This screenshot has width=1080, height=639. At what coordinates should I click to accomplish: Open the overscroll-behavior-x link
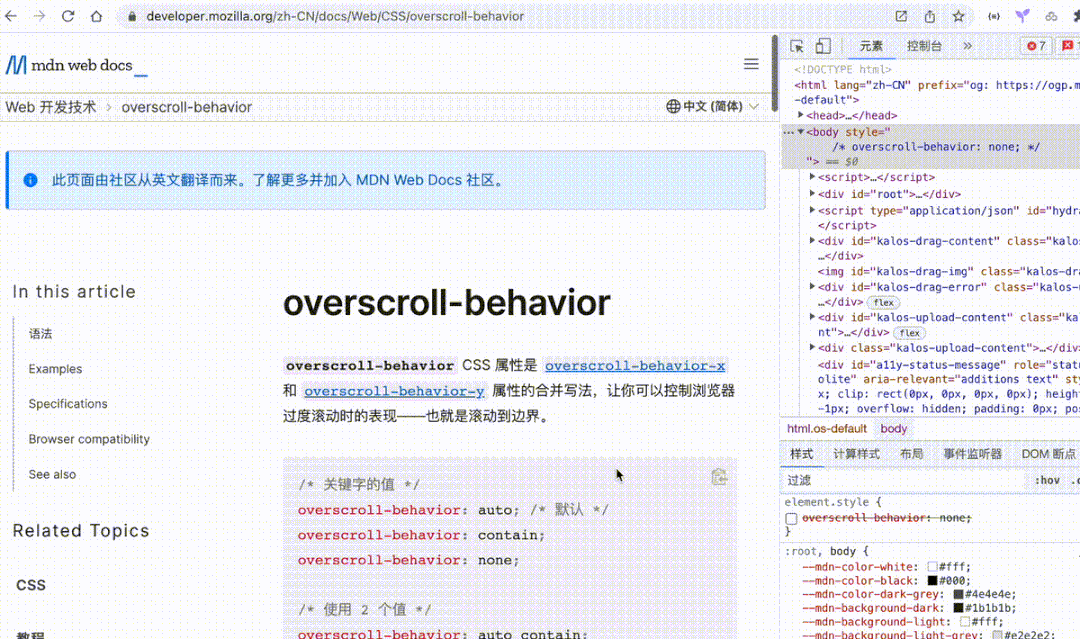coord(634,366)
